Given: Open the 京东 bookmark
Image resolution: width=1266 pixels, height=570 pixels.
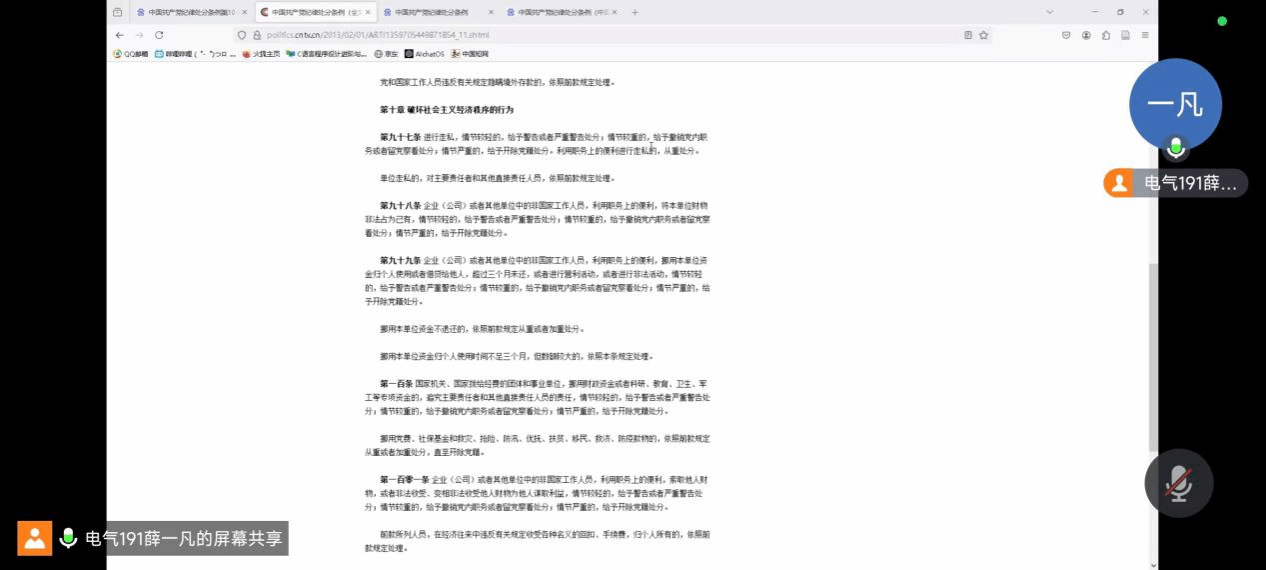Looking at the screenshot, I should 386,54.
